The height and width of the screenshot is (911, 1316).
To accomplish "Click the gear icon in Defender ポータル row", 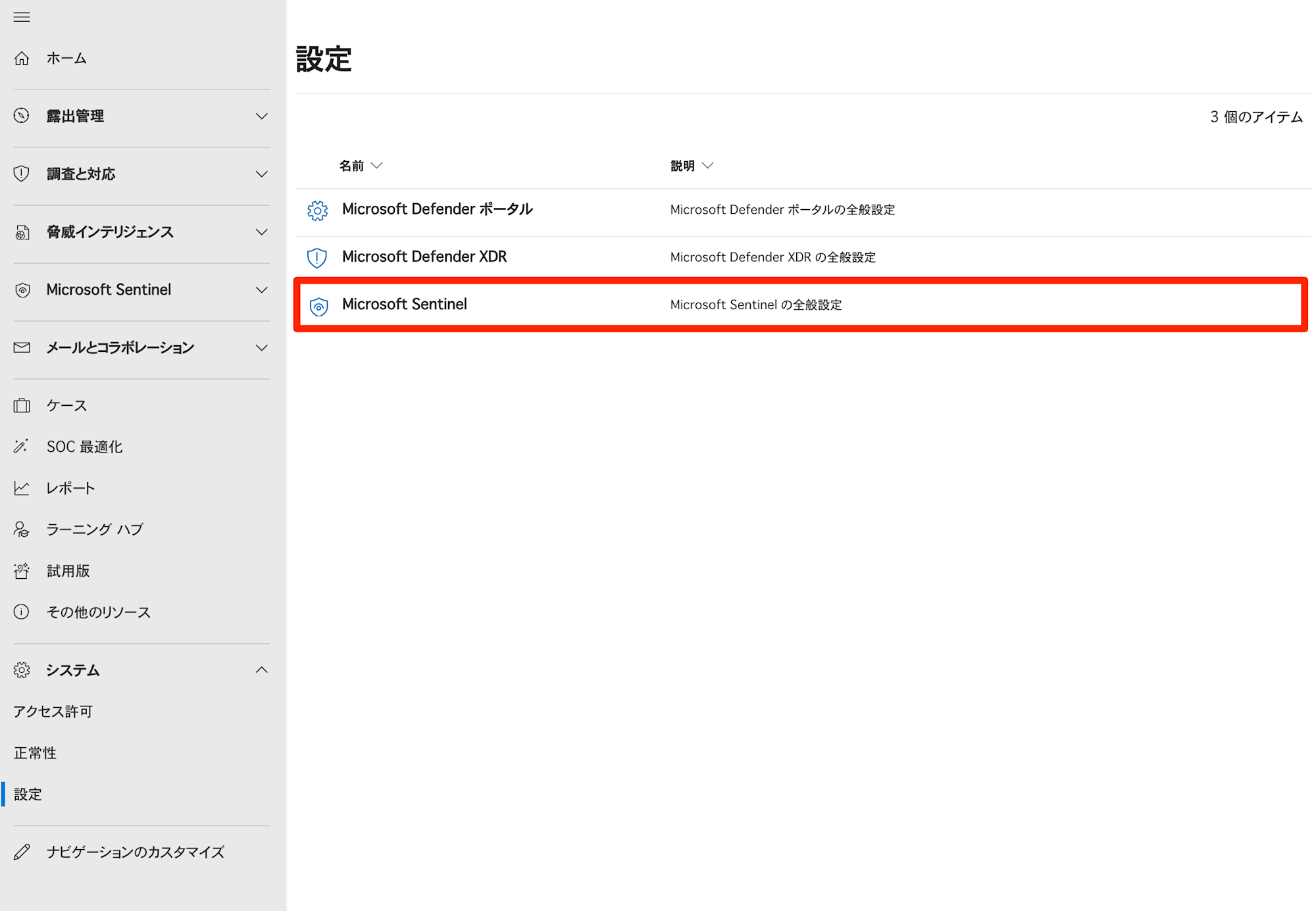I will [x=317, y=210].
